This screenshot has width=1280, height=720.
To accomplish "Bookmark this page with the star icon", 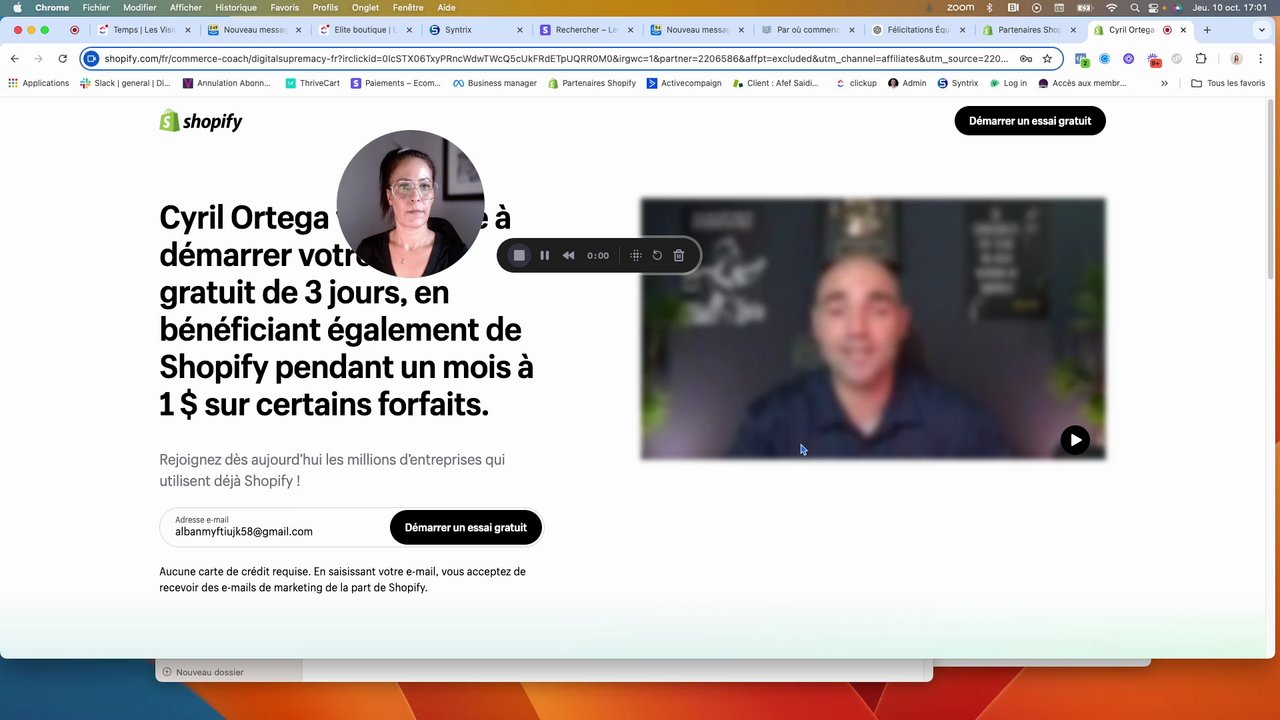I will 1047,58.
